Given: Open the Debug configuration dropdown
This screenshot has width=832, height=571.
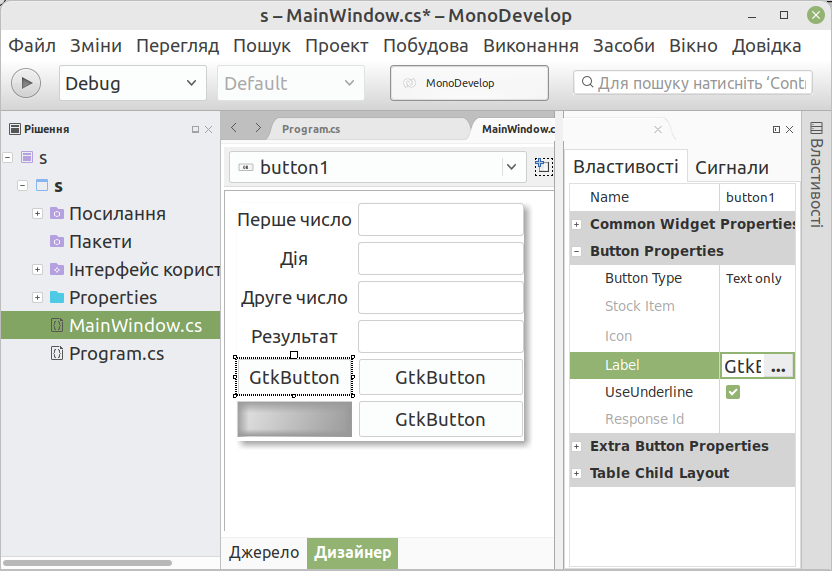Looking at the screenshot, I should point(133,83).
